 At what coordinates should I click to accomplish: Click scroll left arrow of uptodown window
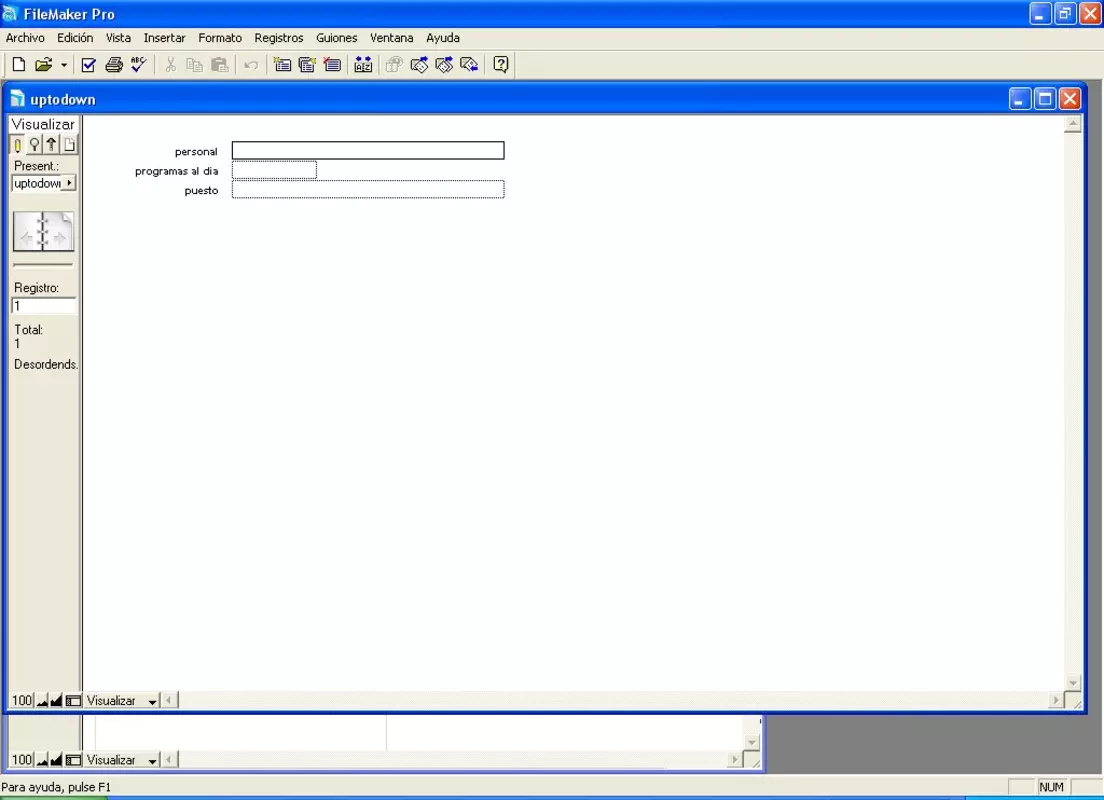point(169,700)
